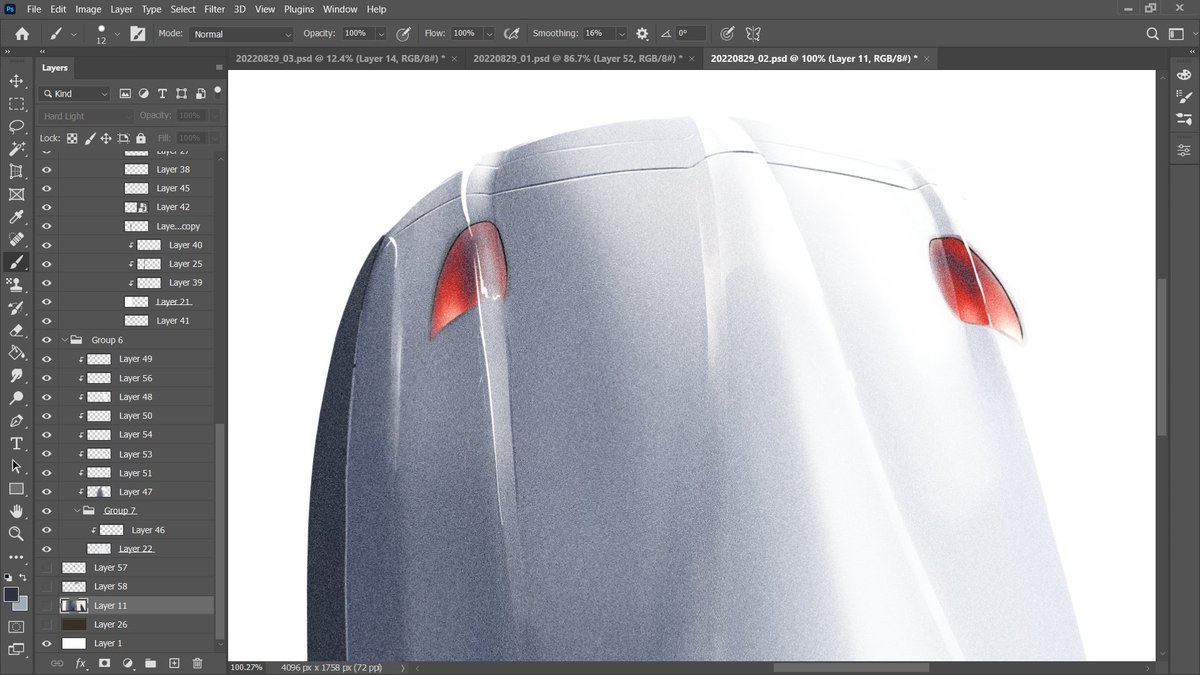Screen dimensions: 1200x675
Task: Show Layer 11 visibility box
Action: coord(46,605)
